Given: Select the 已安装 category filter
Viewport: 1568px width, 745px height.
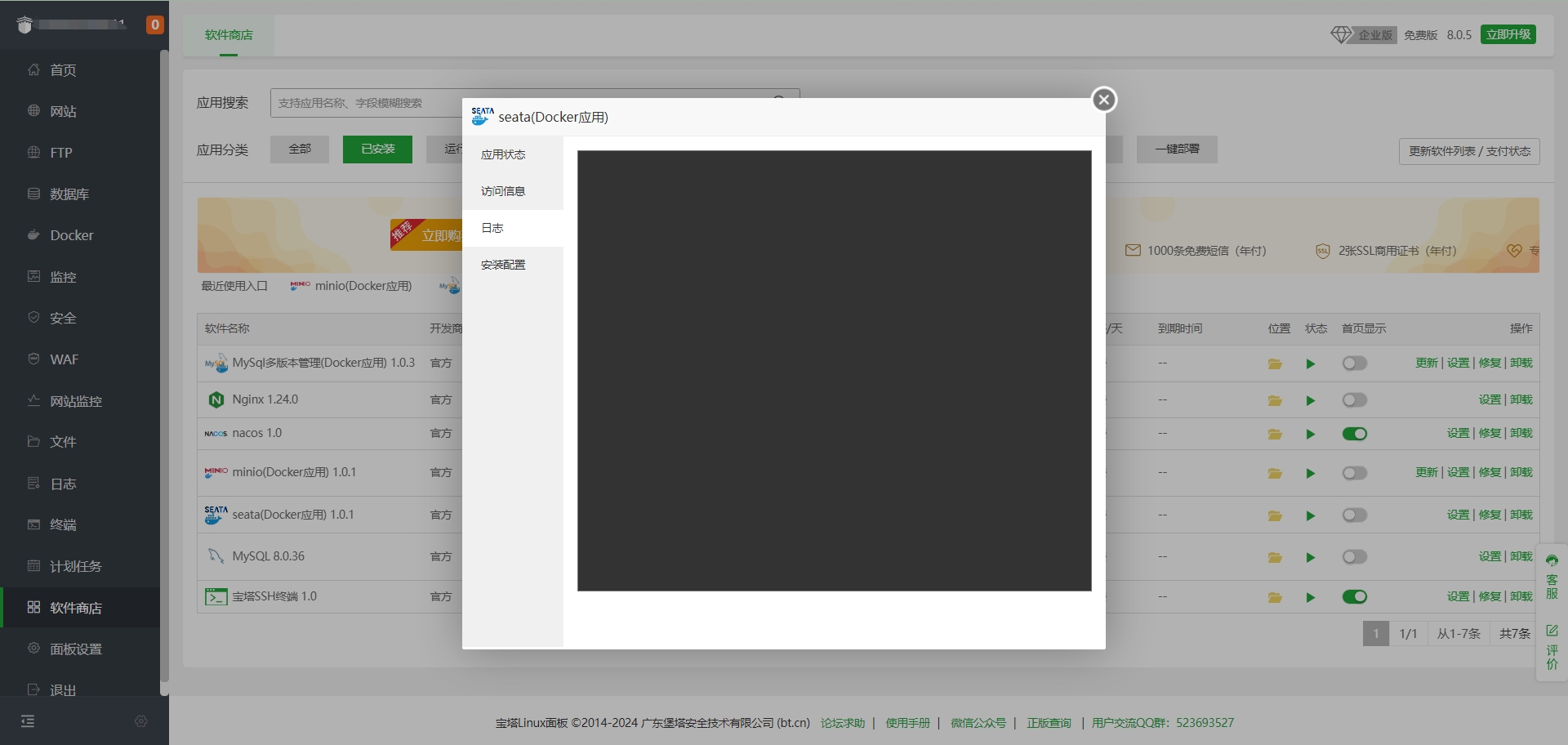Looking at the screenshot, I should (x=377, y=149).
